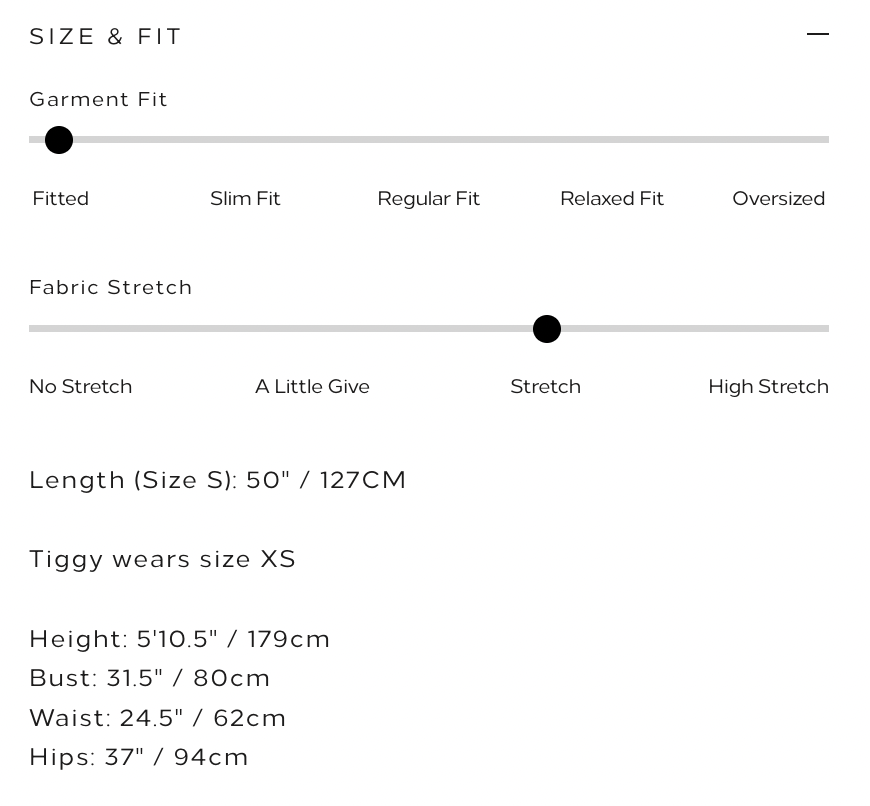Click the Garment Fit slider handle

point(59,140)
